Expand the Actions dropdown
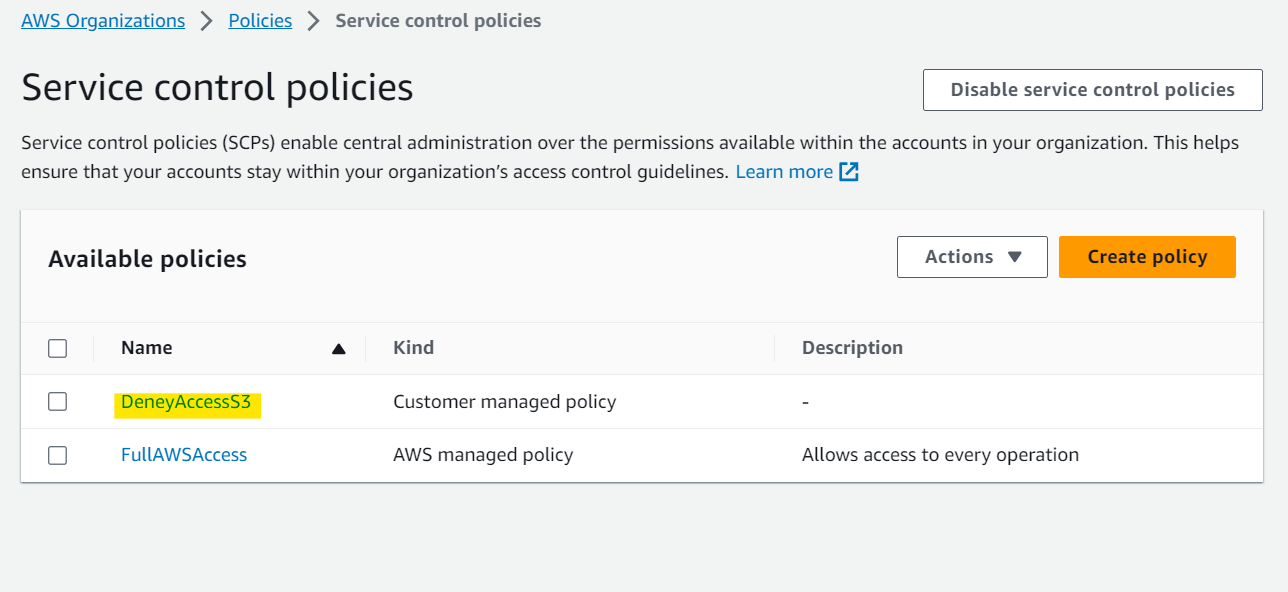The height and width of the screenshot is (592, 1288). coord(972,257)
